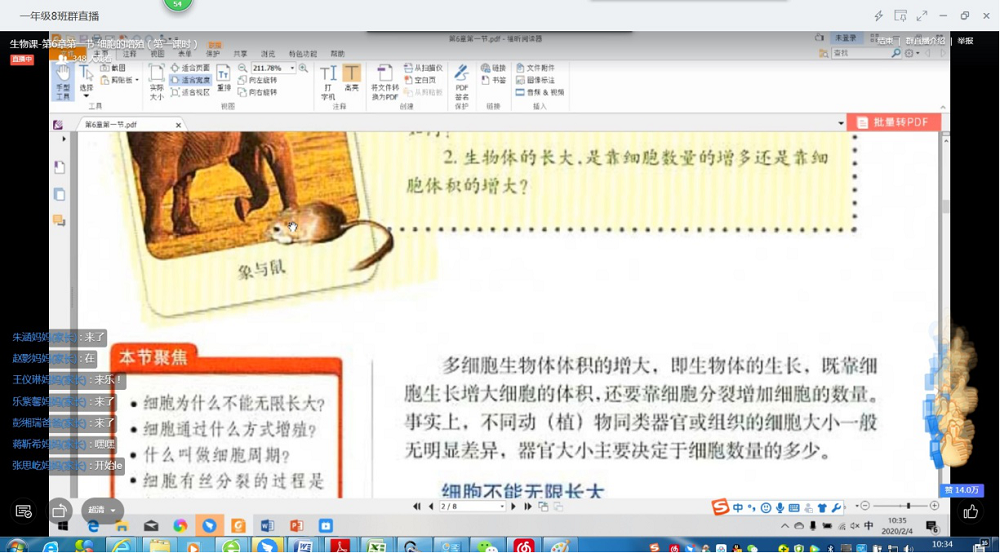This screenshot has width=1000, height=553.
Task: Click the zoom out magnifier icon
Action: [242, 68]
